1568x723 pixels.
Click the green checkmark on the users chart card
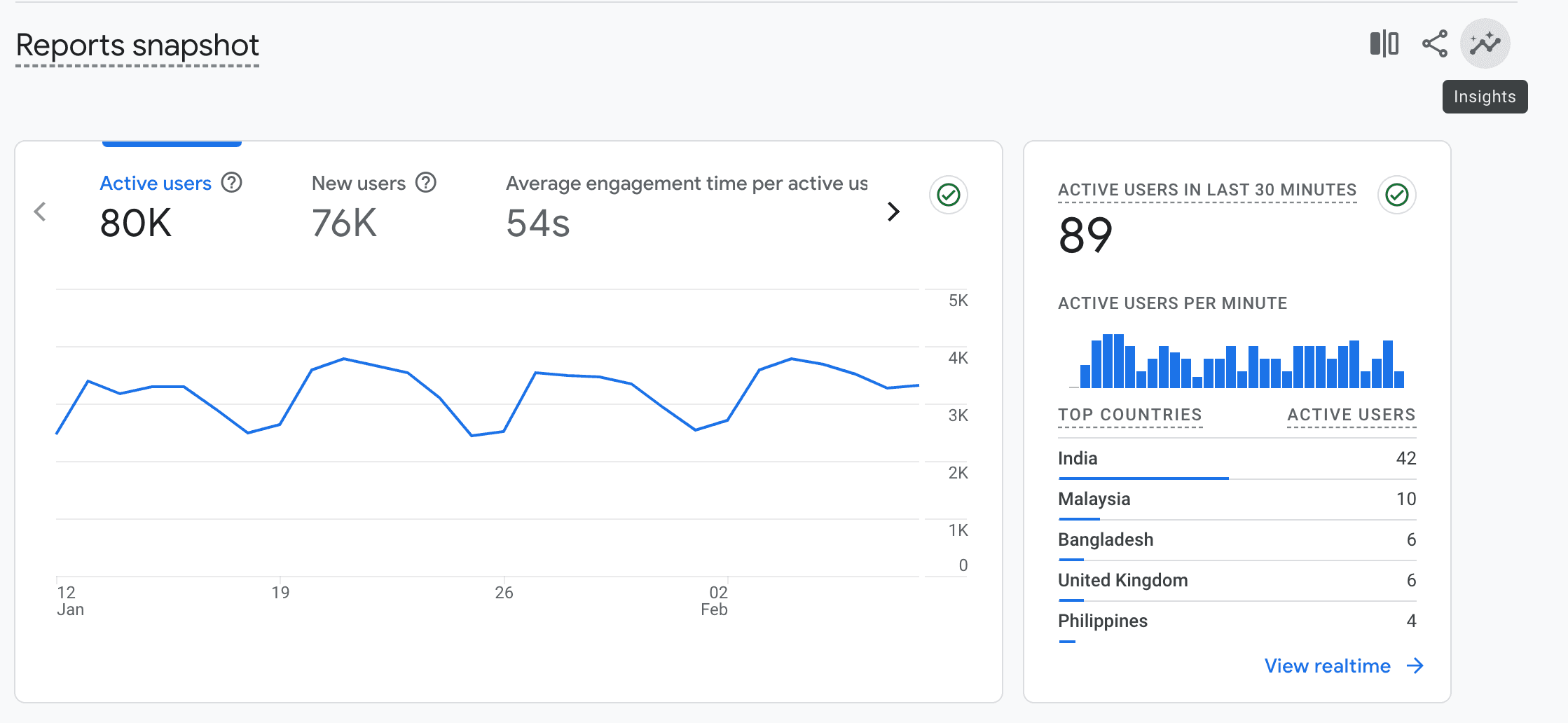click(948, 195)
